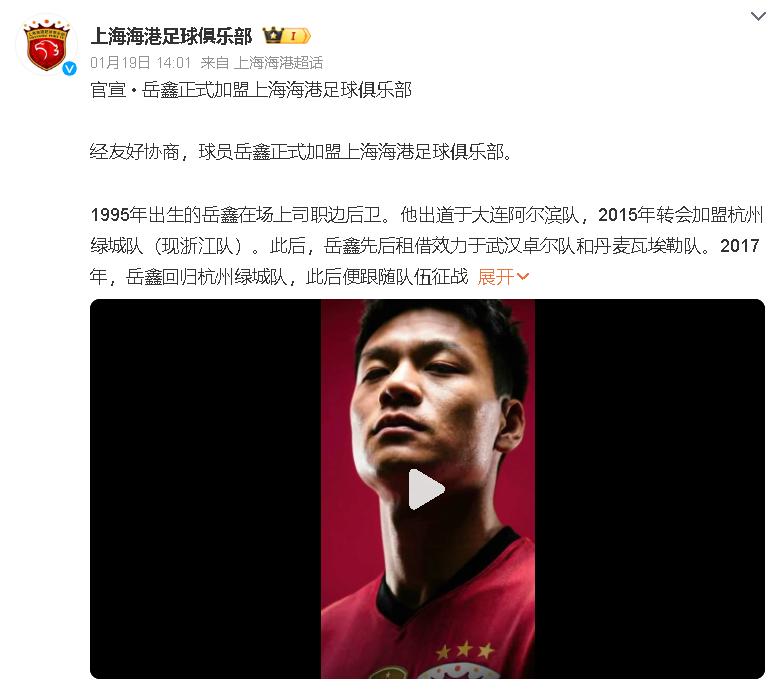Click the 来自 source label
The width and height of the screenshot is (783, 692).
pos(215,62)
